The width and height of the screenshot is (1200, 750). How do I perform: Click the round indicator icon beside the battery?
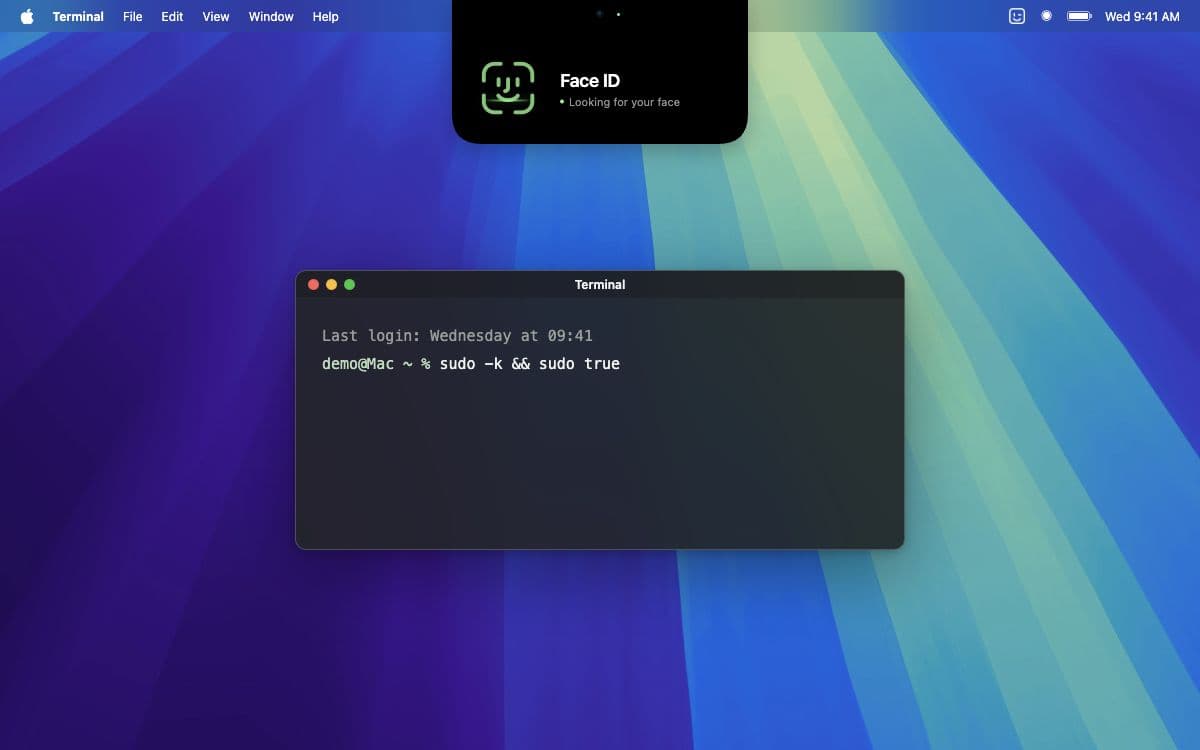tap(1046, 16)
